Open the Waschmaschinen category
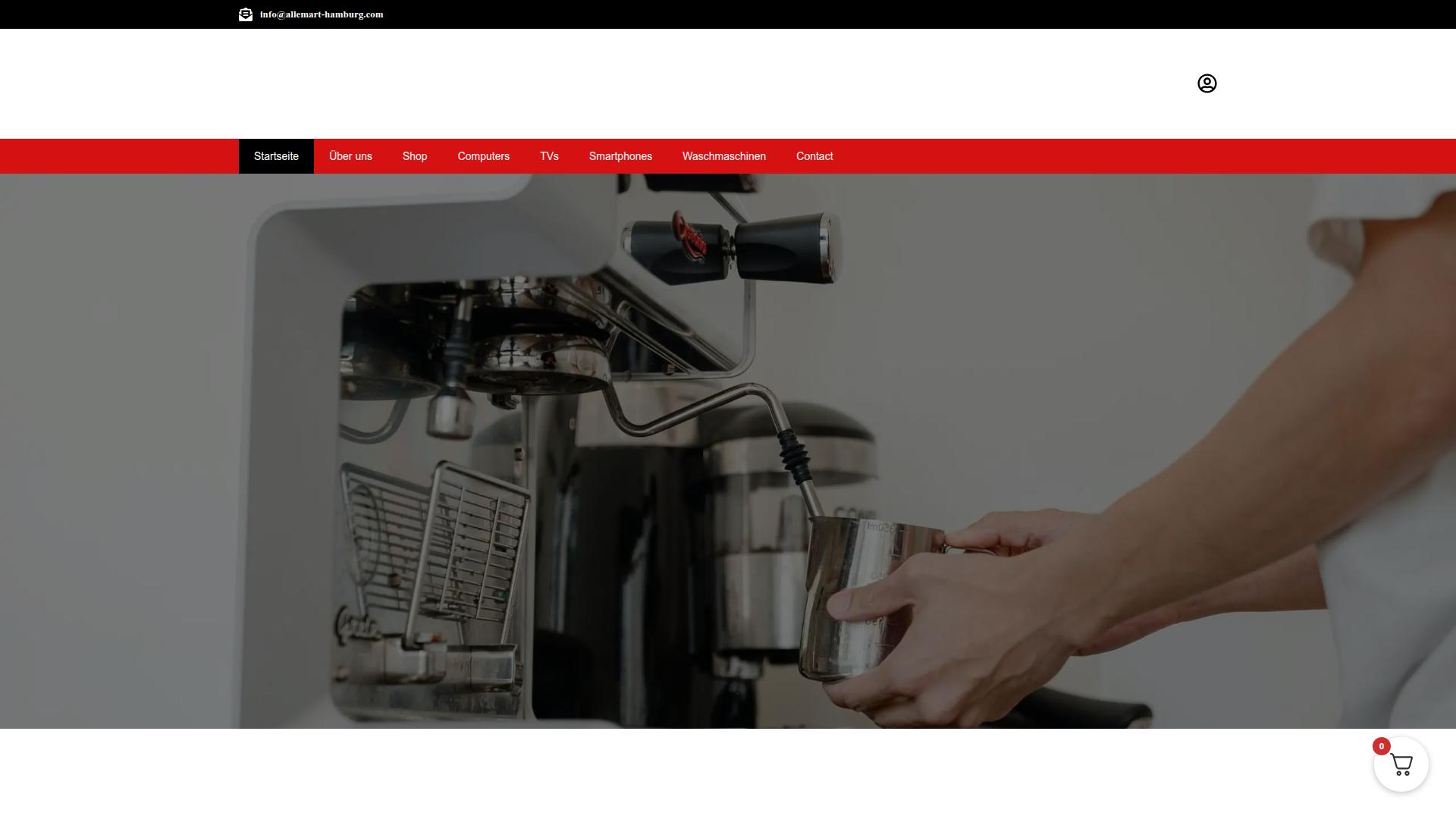This screenshot has height=819, width=1456. pos(724,156)
